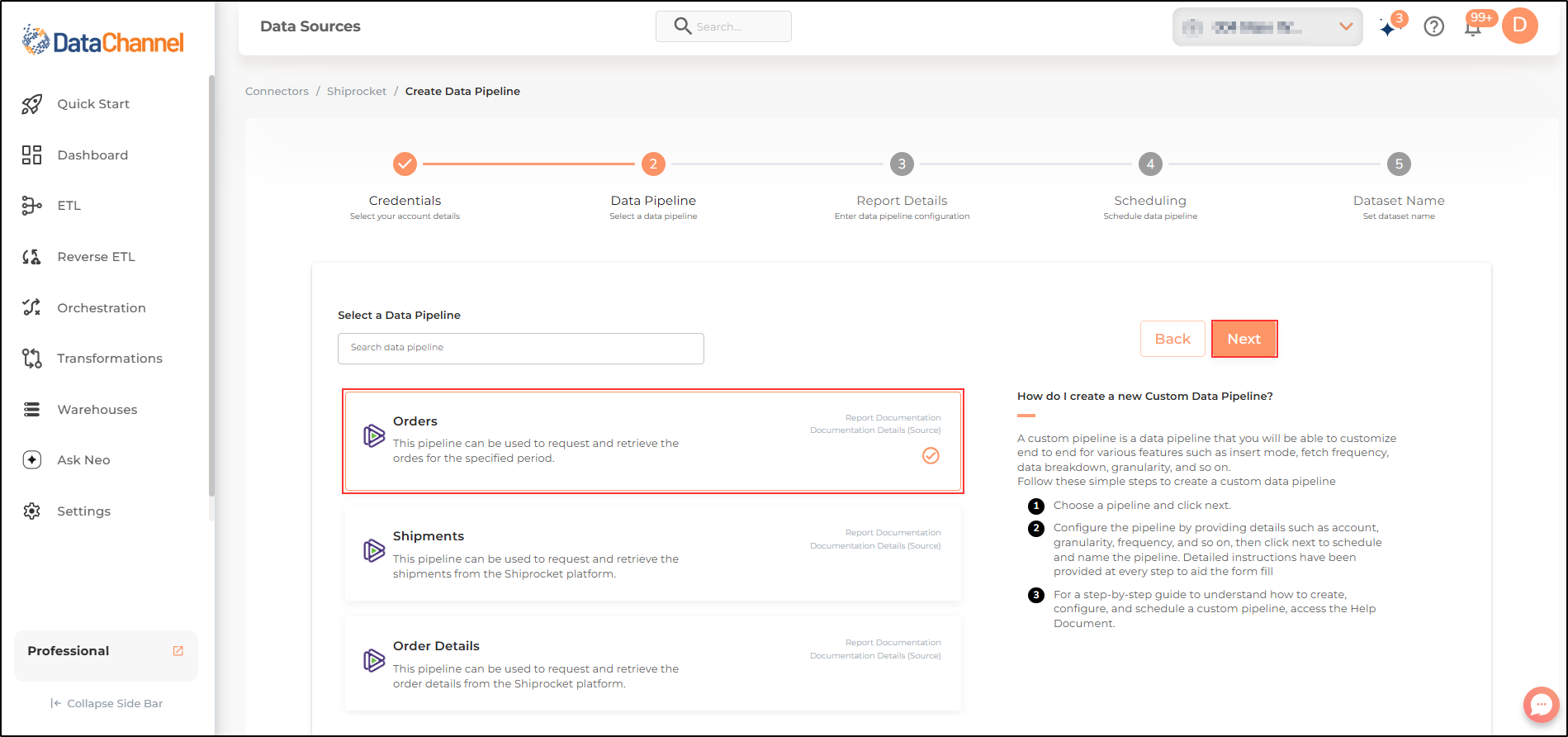1568x737 pixels.
Task: Click the Settings menu label
Action: [x=84, y=511]
